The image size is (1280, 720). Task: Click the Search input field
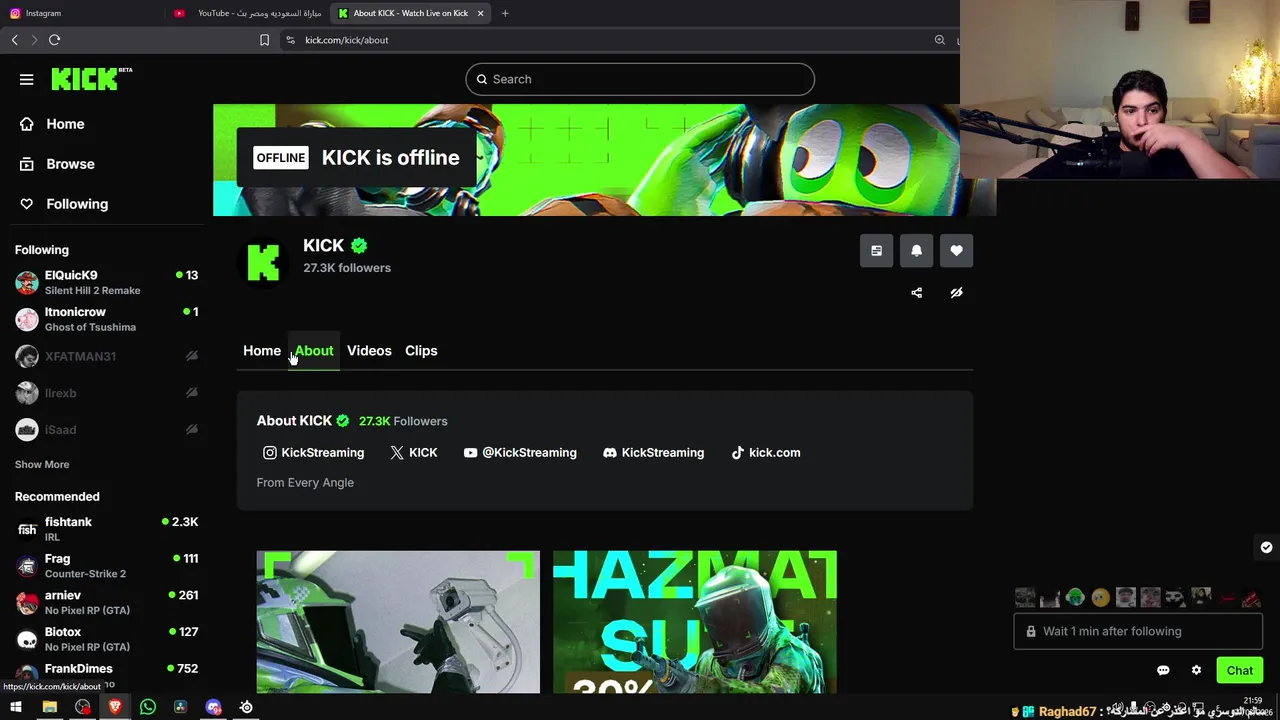click(640, 79)
